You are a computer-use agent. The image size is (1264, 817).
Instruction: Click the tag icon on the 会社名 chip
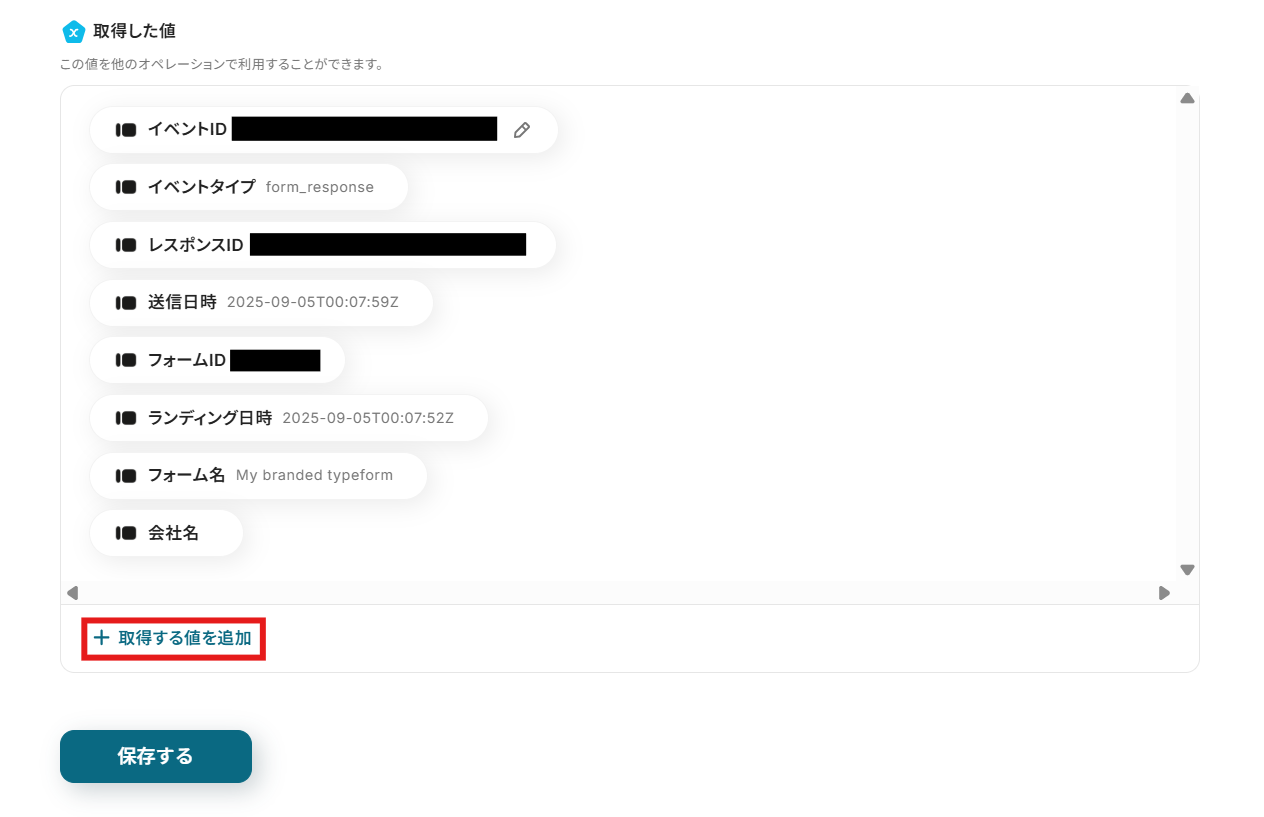click(126, 533)
